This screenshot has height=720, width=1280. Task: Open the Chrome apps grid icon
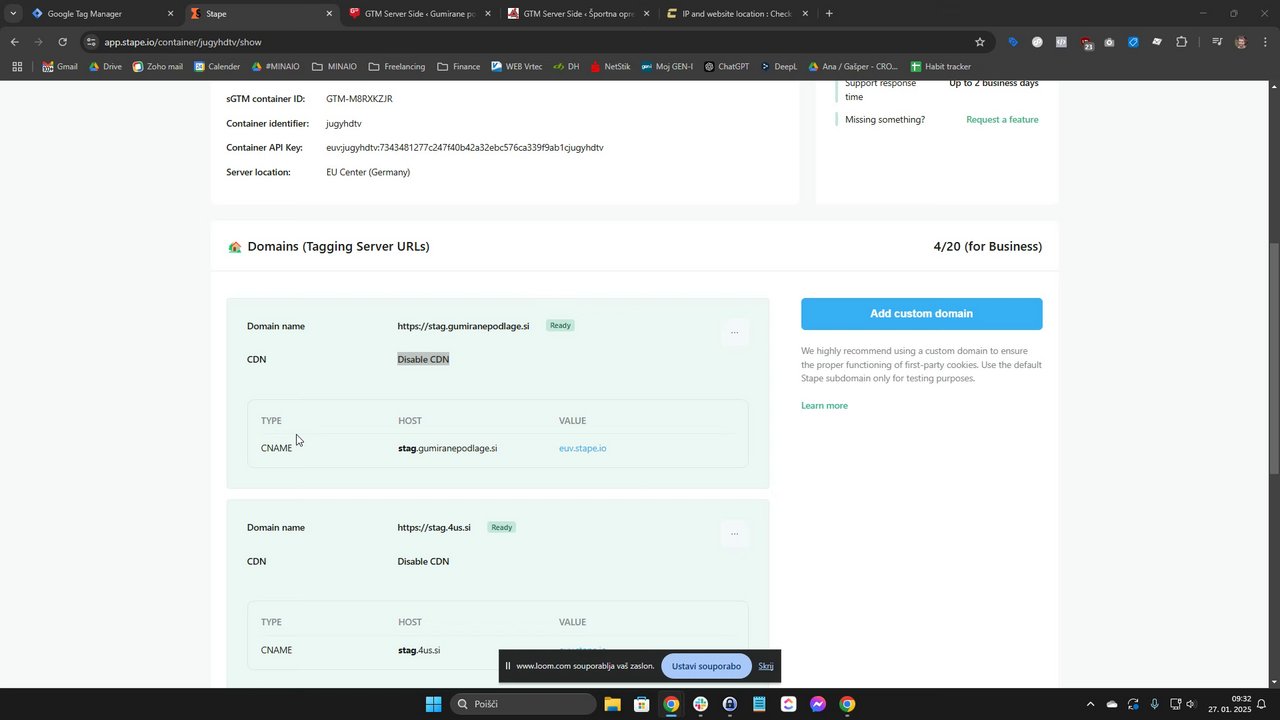point(17,66)
